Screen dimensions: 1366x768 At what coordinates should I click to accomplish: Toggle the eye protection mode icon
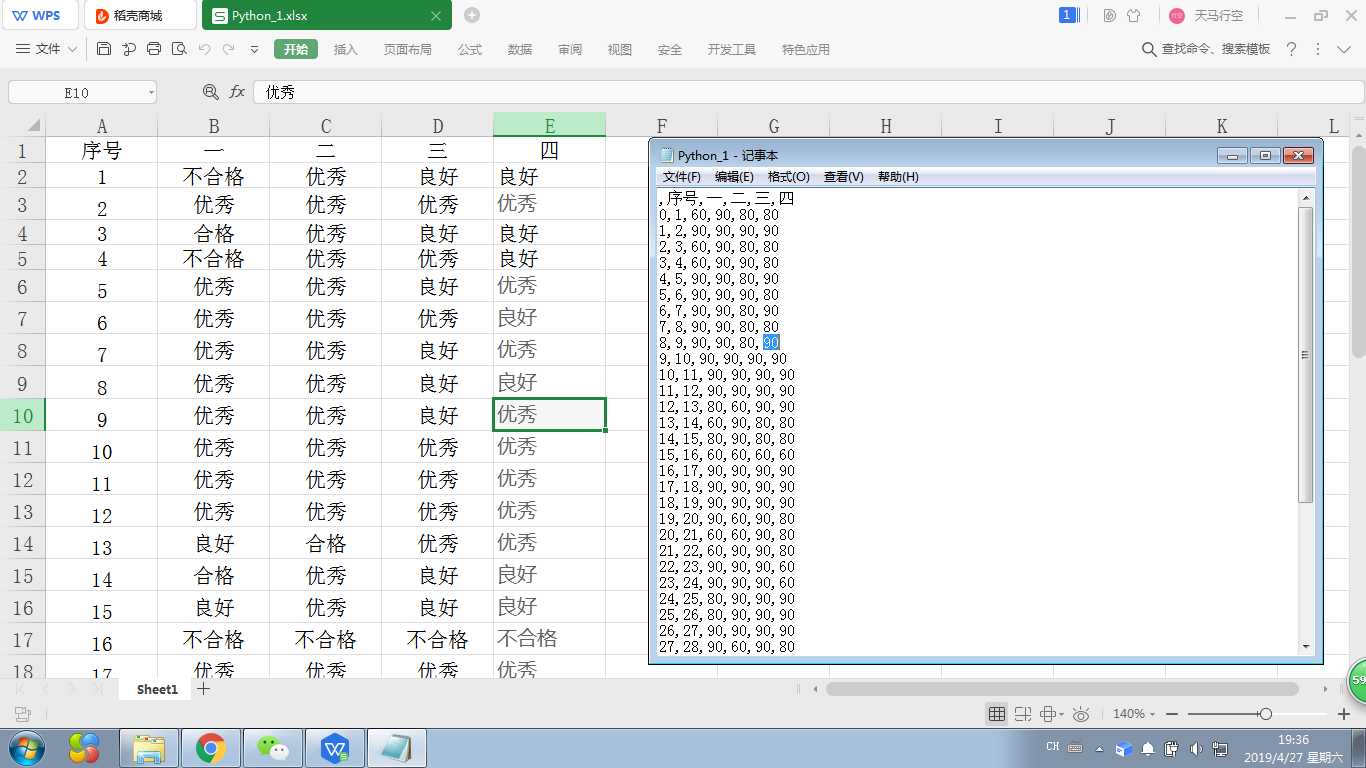(1080, 714)
